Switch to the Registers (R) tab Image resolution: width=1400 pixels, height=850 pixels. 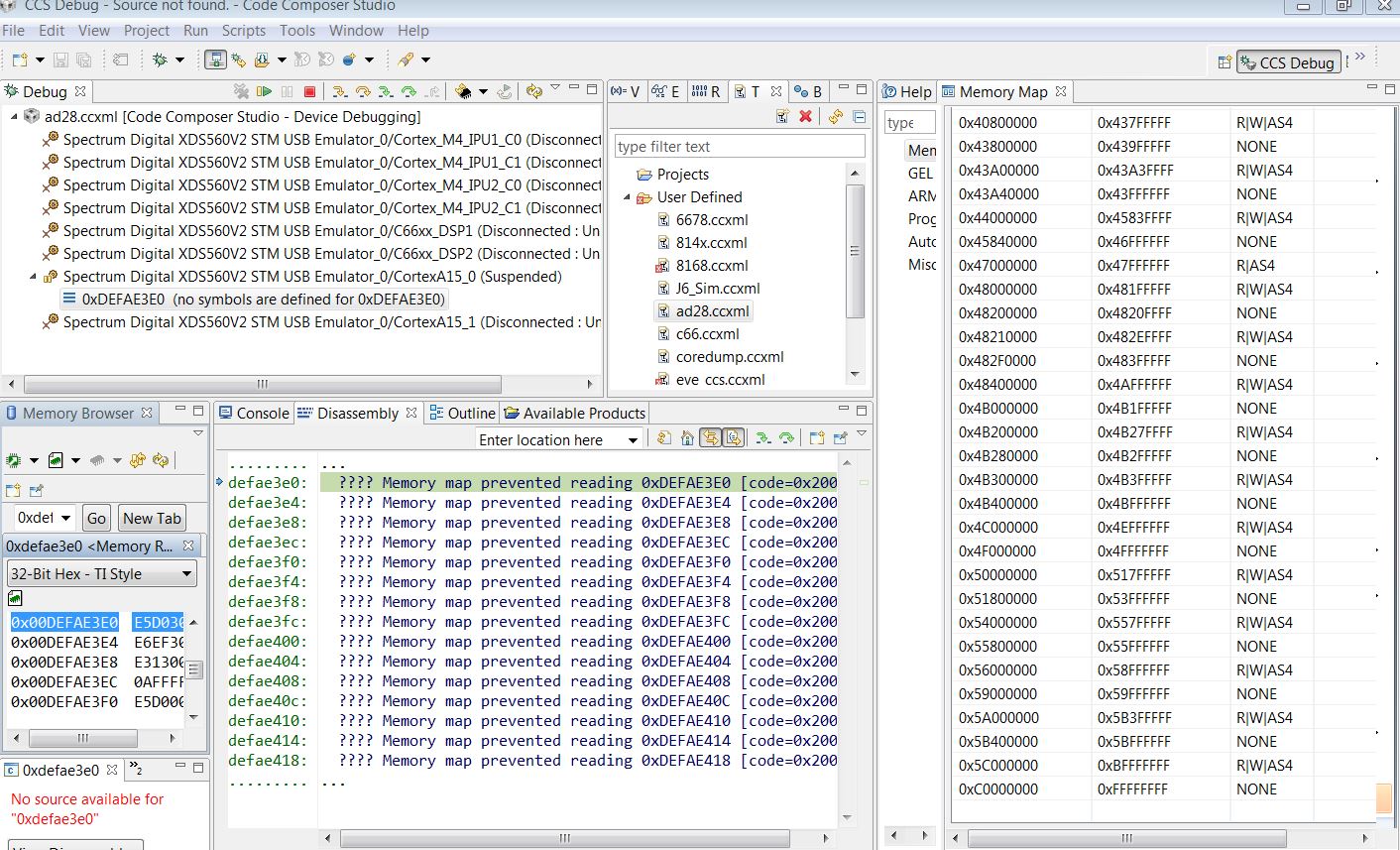tap(707, 91)
